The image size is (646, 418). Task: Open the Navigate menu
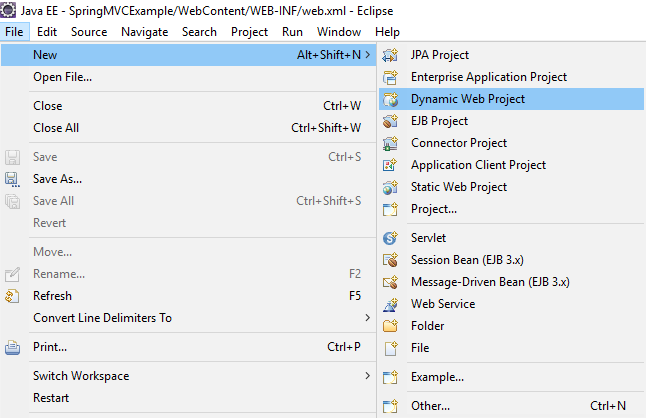coord(145,32)
